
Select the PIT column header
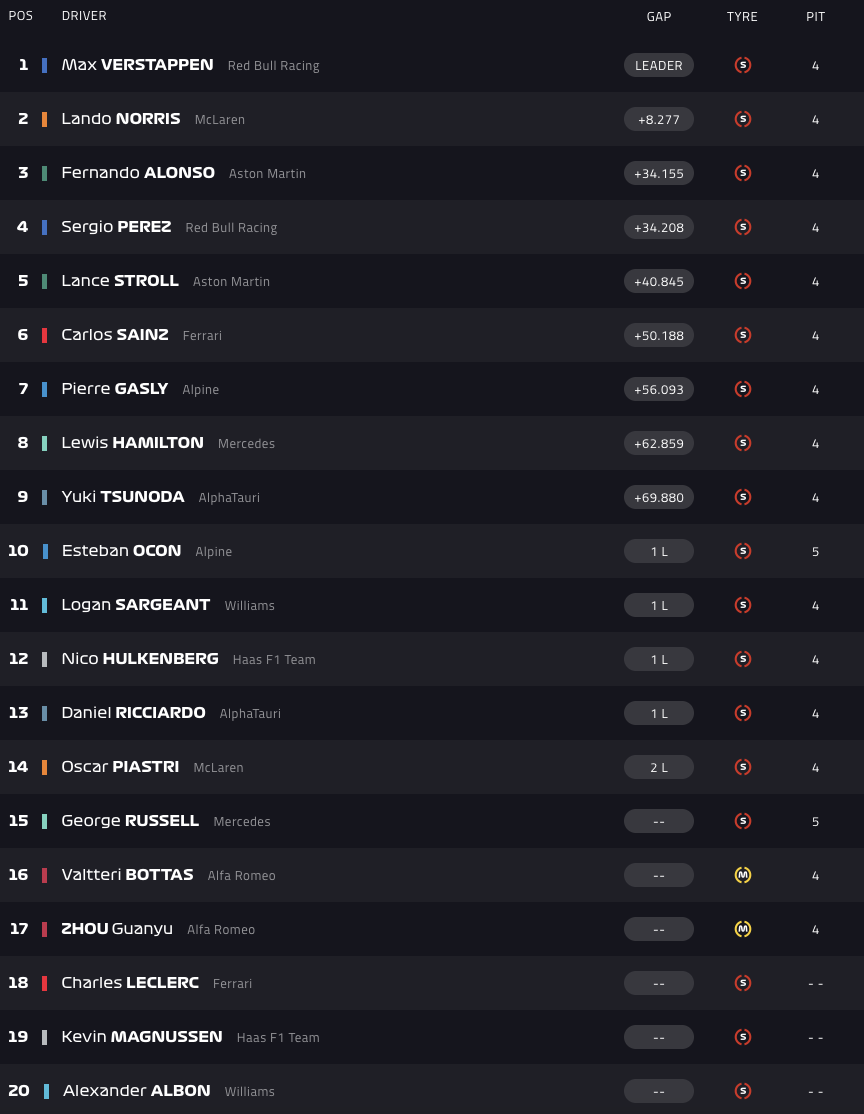(816, 16)
